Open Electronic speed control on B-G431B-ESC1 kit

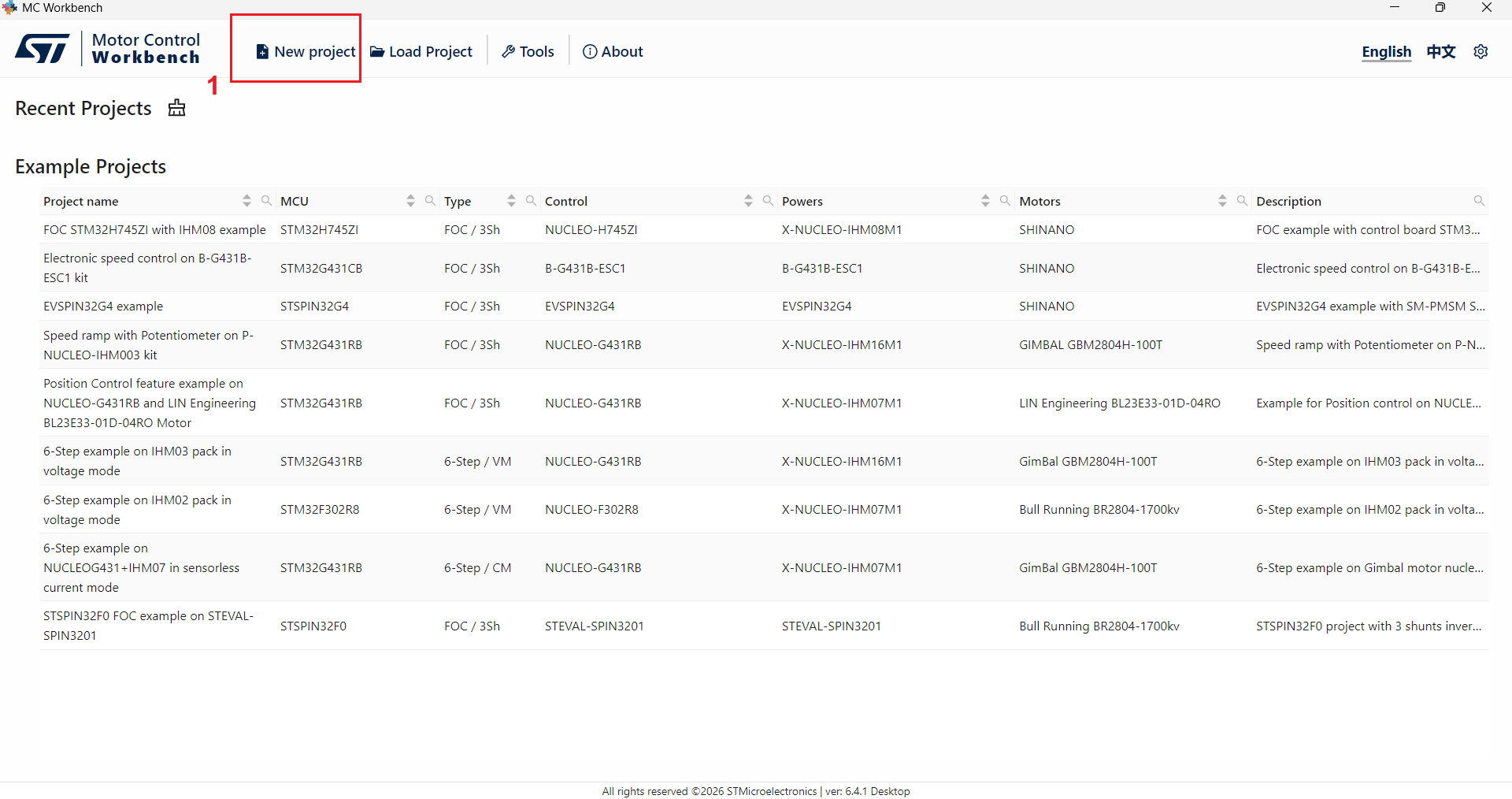[147, 268]
